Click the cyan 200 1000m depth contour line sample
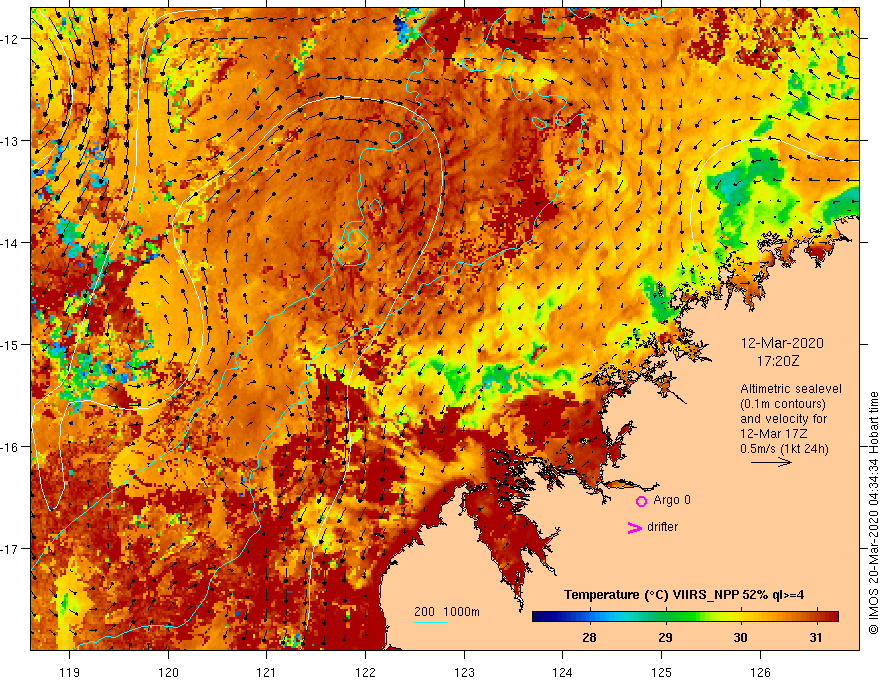 pos(430,622)
